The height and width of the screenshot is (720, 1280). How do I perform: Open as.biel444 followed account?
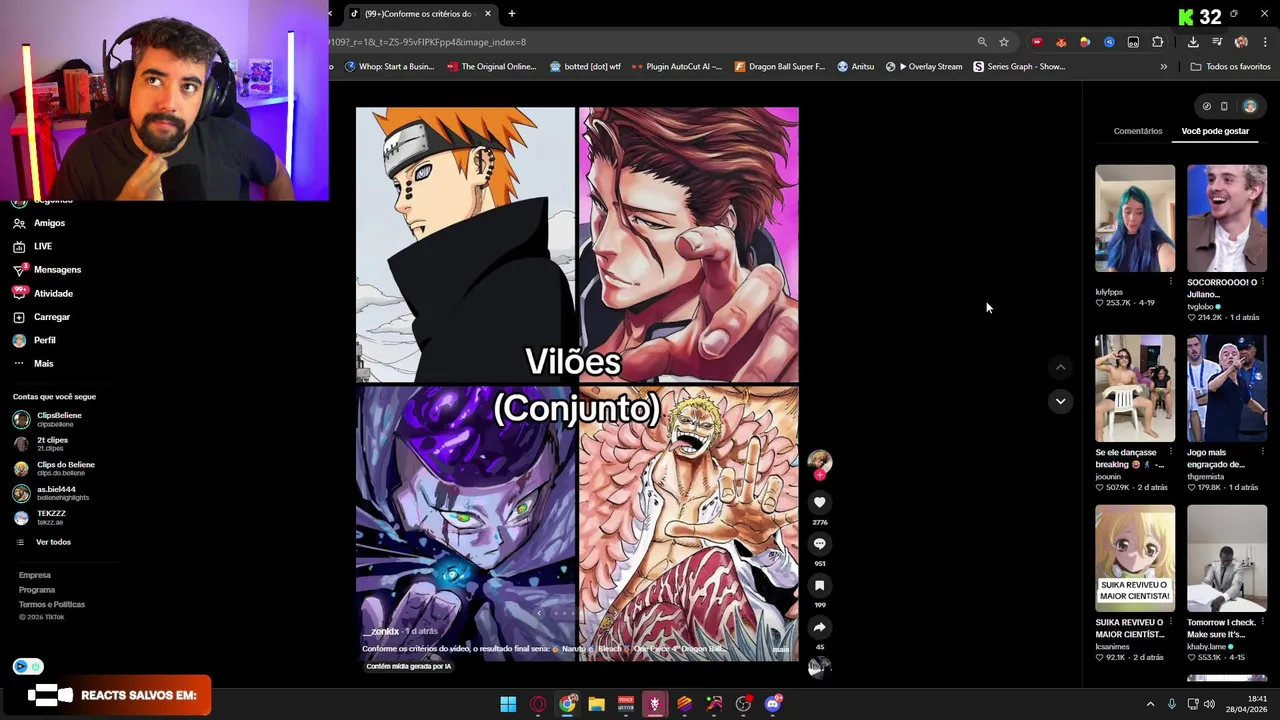pyautogui.click(x=51, y=493)
